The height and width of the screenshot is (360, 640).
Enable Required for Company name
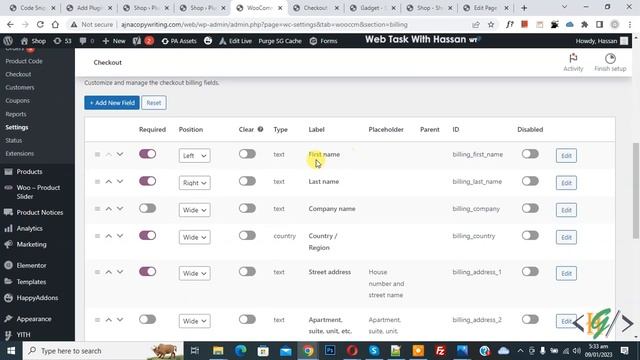click(x=147, y=208)
